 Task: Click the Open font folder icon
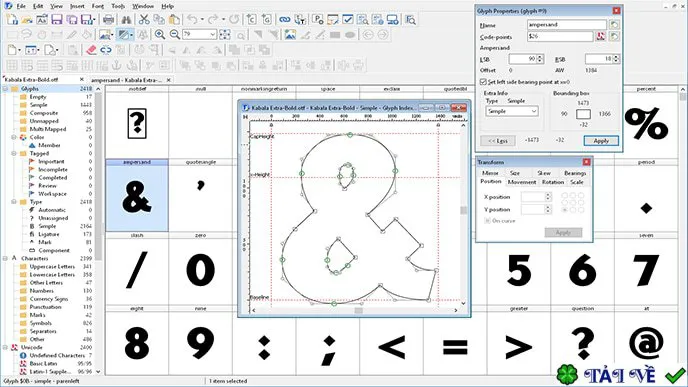(27, 20)
